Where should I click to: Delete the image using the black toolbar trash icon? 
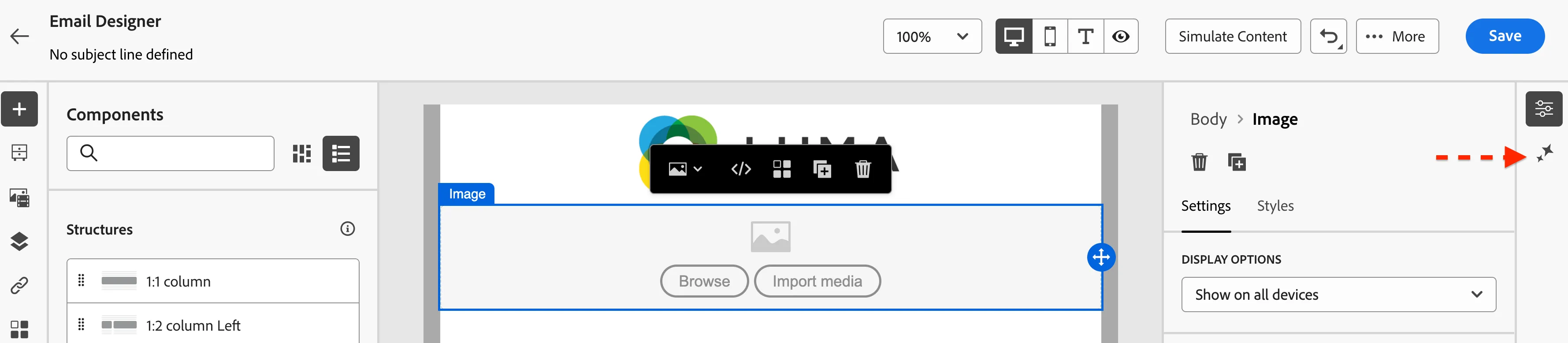tap(862, 169)
